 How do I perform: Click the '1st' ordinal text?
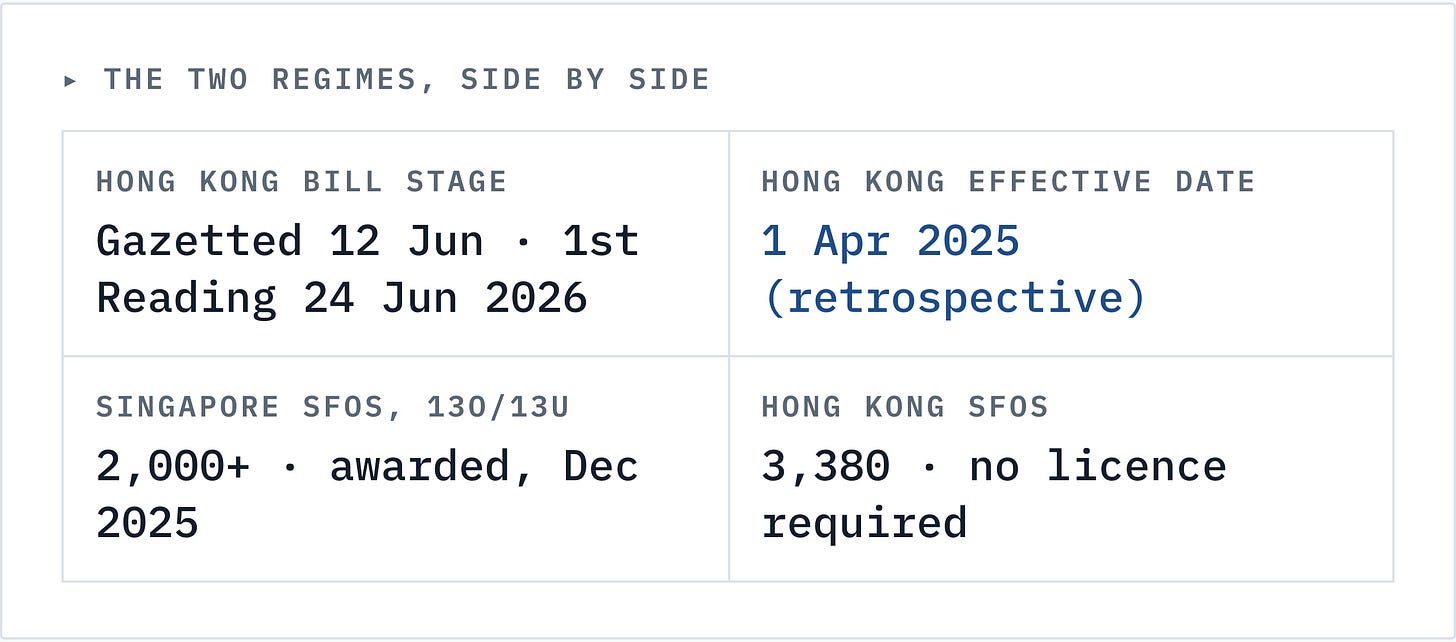point(600,241)
